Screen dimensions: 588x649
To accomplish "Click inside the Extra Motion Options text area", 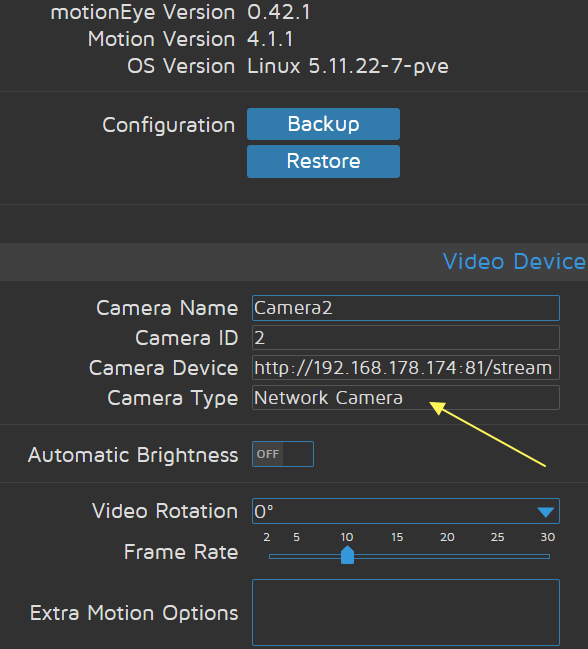I will pyautogui.click(x=406, y=613).
